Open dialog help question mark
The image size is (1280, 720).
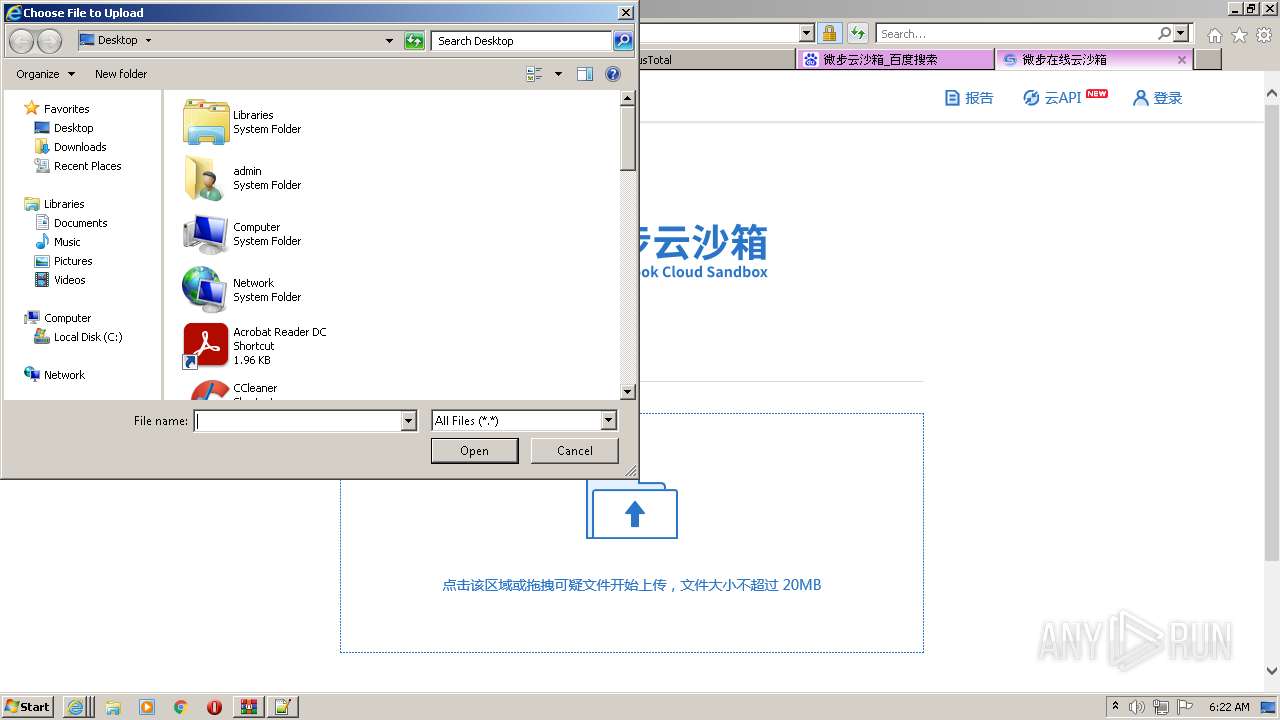click(x=613, y=74)
